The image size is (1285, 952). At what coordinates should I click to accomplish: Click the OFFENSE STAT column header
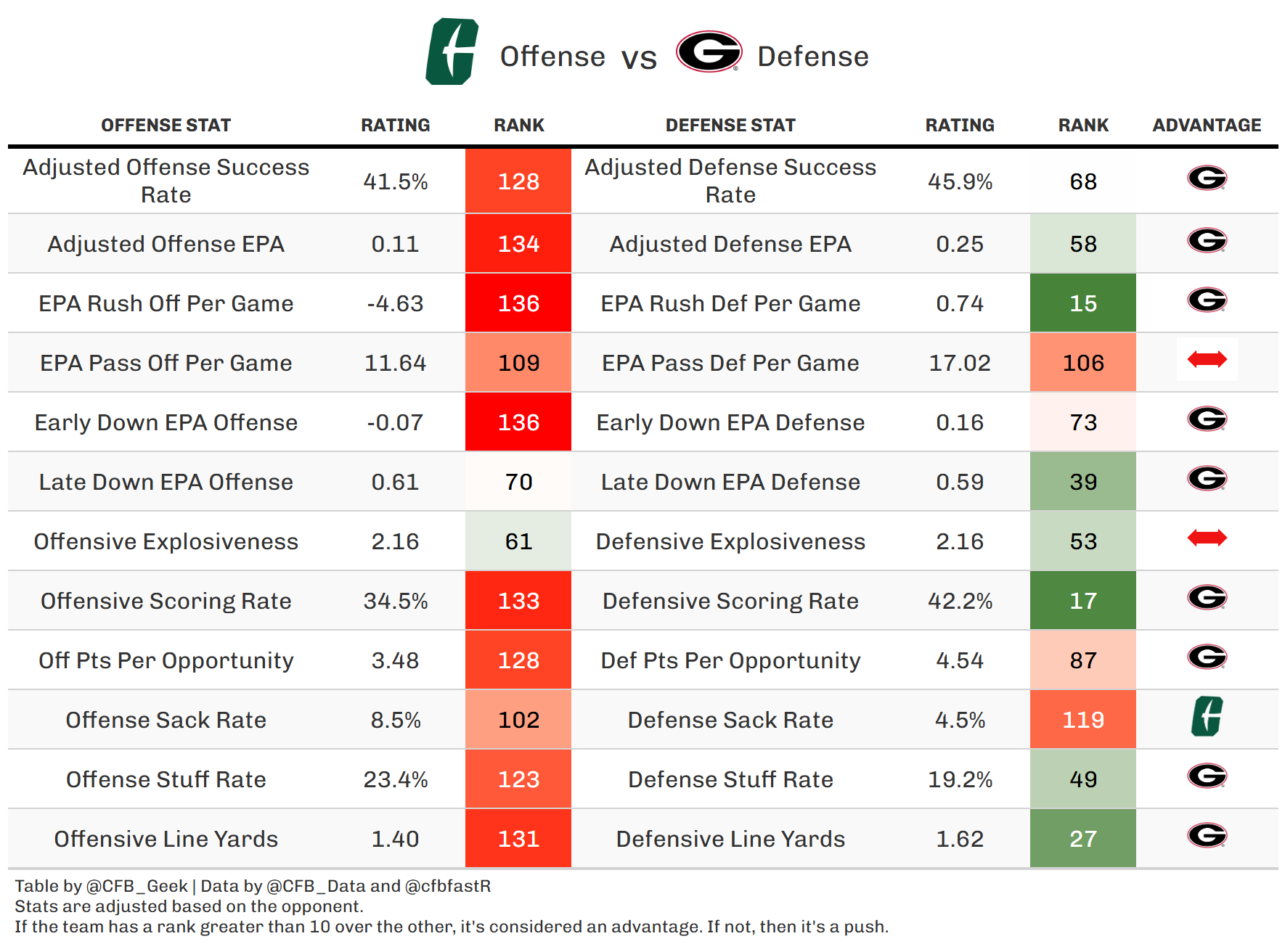coord(166,126)
